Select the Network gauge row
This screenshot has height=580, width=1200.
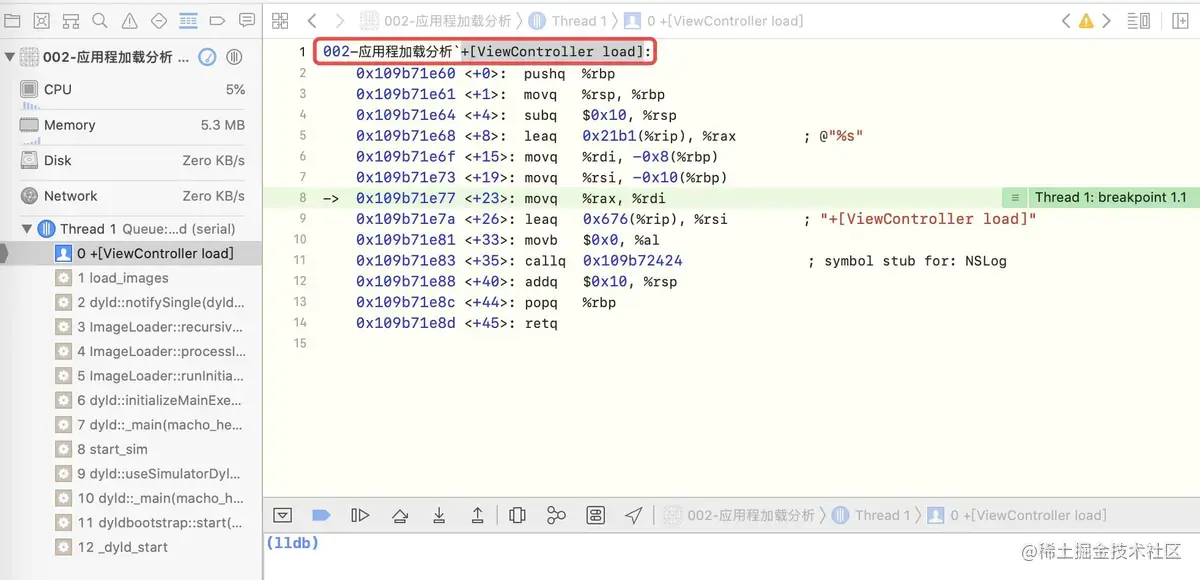[131, 197]
